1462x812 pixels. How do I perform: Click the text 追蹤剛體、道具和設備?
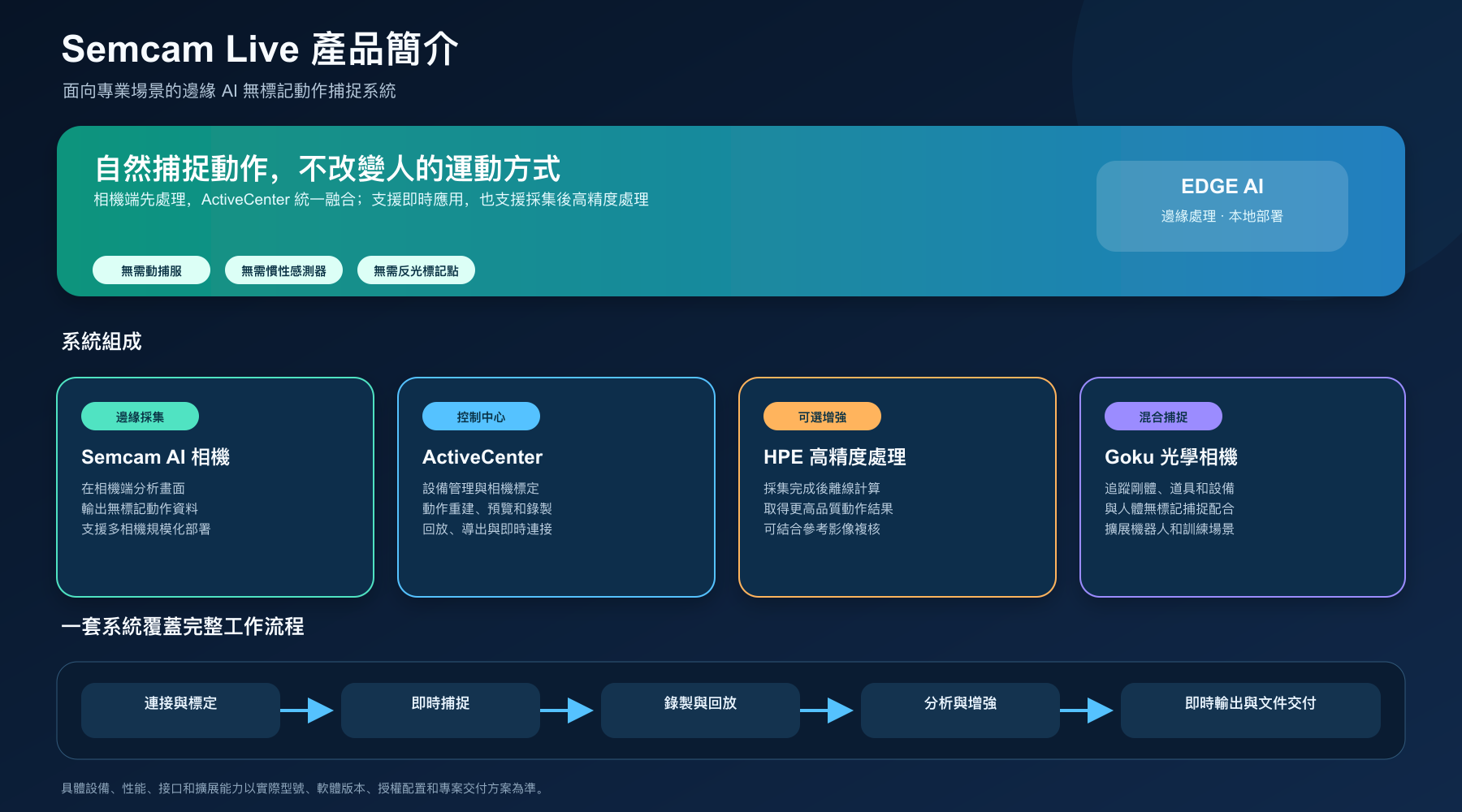pyautogui.click(x=1170, y=488)
